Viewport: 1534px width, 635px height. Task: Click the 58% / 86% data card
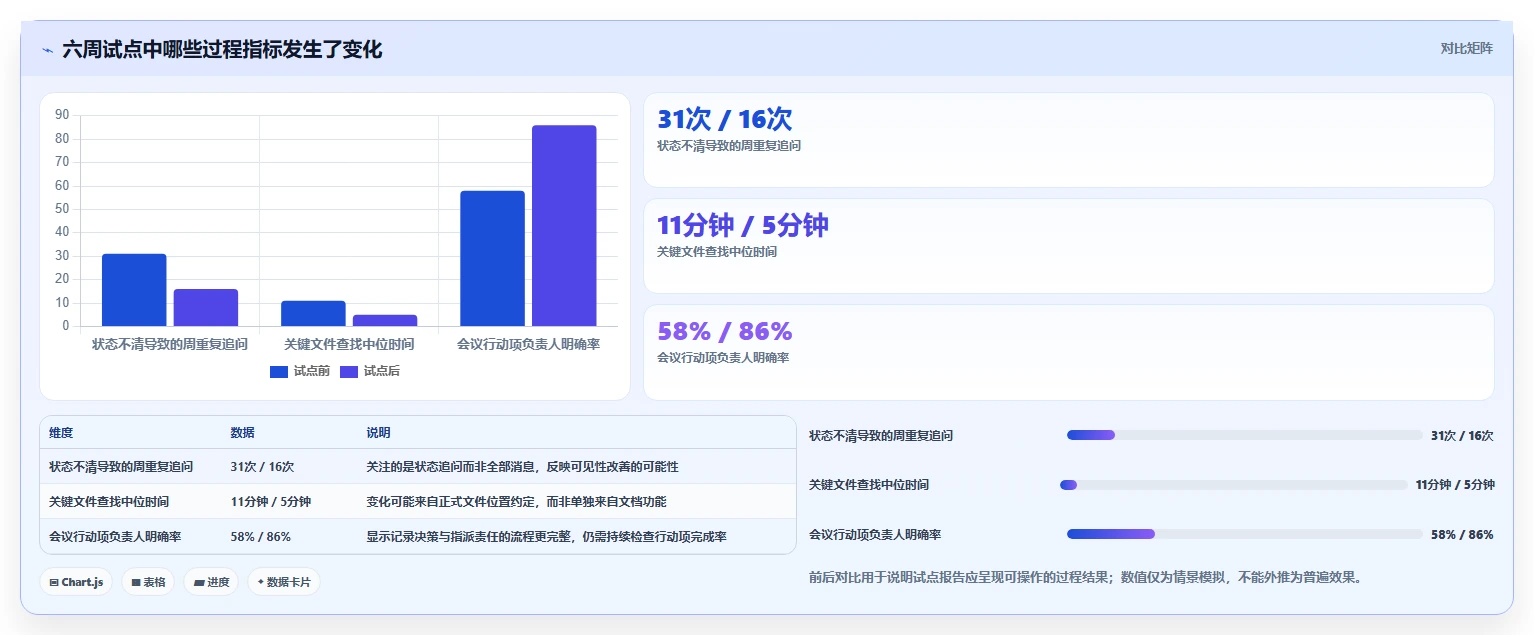tap(1068, 353)
